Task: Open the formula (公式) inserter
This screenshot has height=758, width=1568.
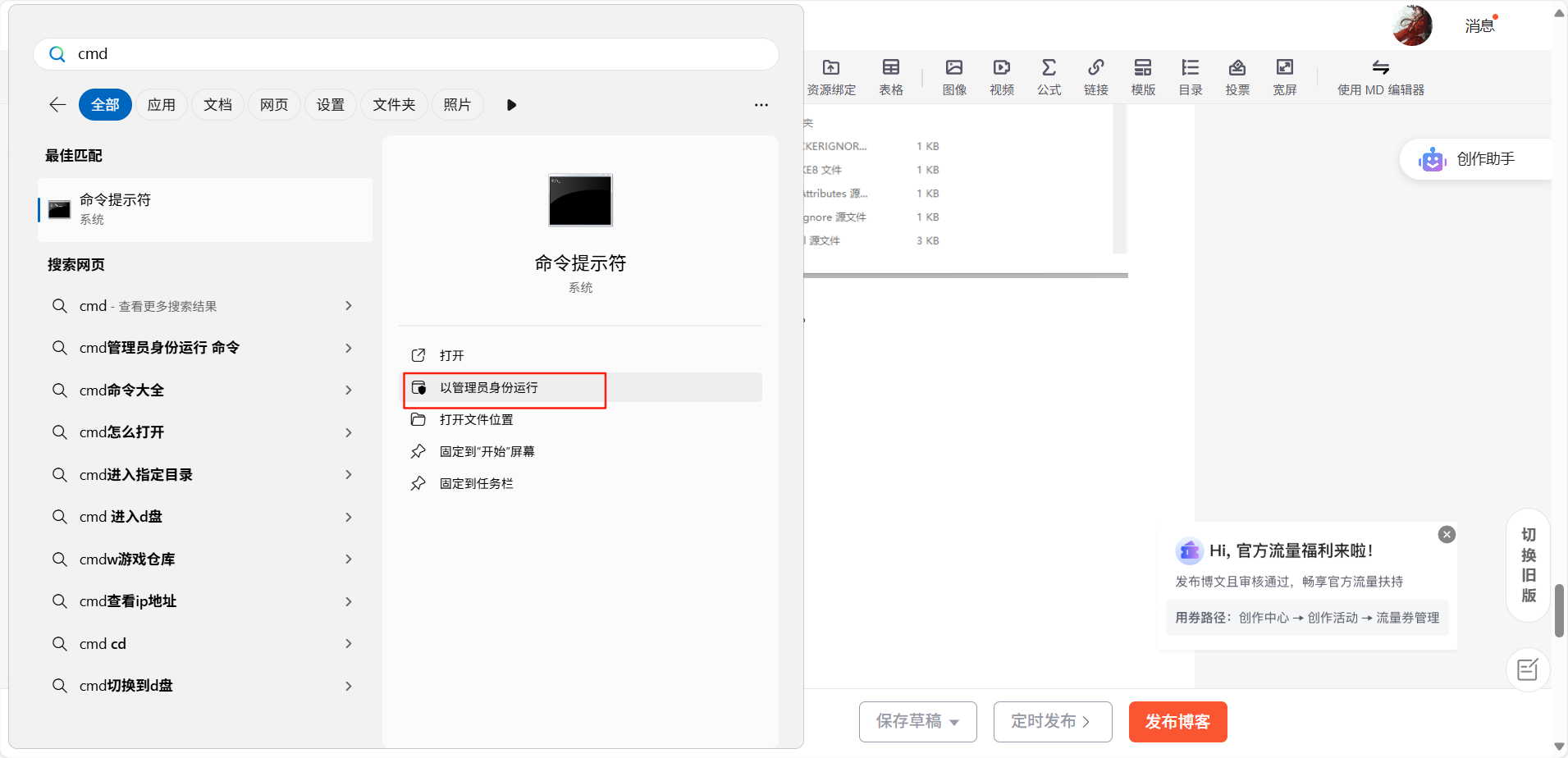Action: [x=1049, y=75]
